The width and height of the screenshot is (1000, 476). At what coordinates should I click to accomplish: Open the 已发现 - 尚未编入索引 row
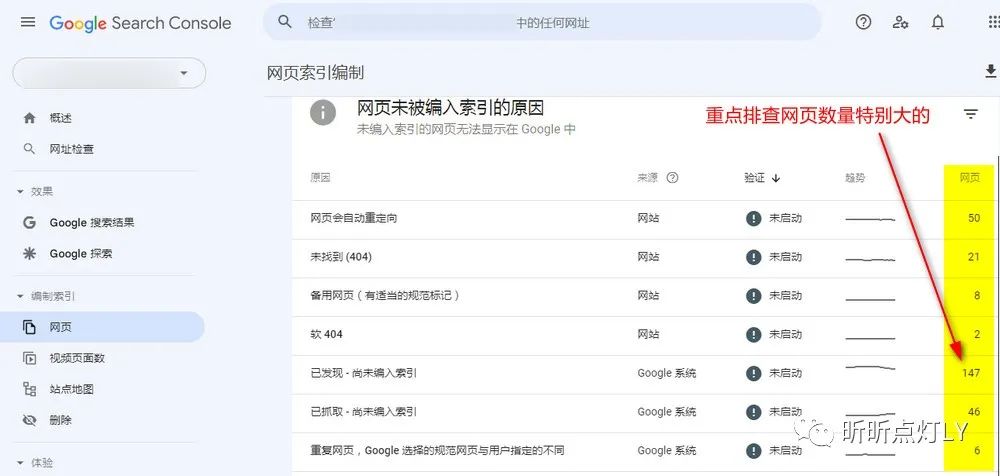[364, 373]
